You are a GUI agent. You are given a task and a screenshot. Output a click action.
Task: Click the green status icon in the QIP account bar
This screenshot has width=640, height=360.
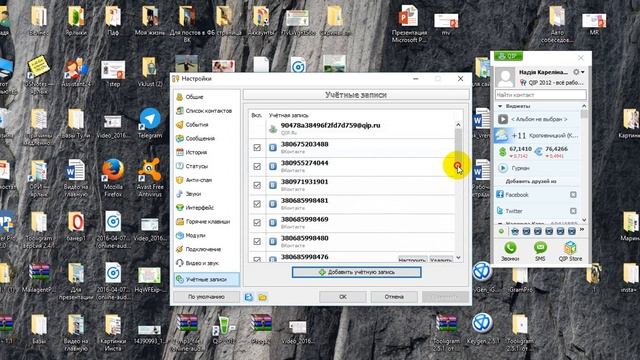(x=501, y=231)
